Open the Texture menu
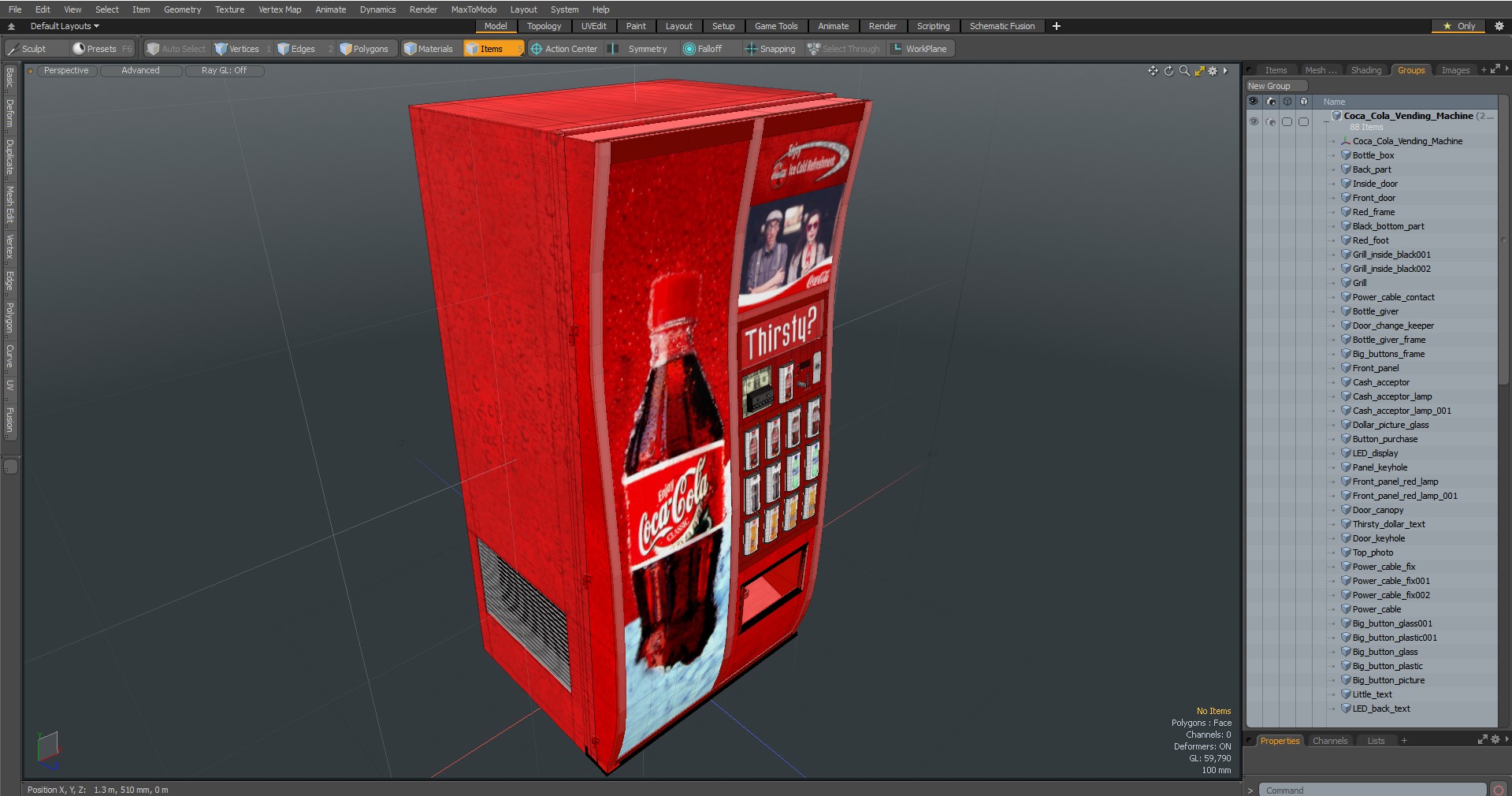 click(229, 9)
